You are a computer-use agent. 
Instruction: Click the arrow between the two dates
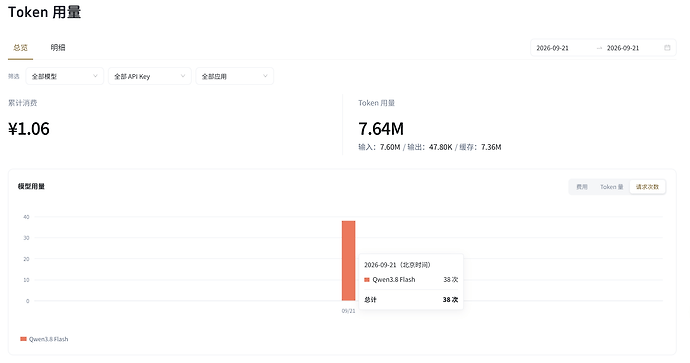pos(599,48)
